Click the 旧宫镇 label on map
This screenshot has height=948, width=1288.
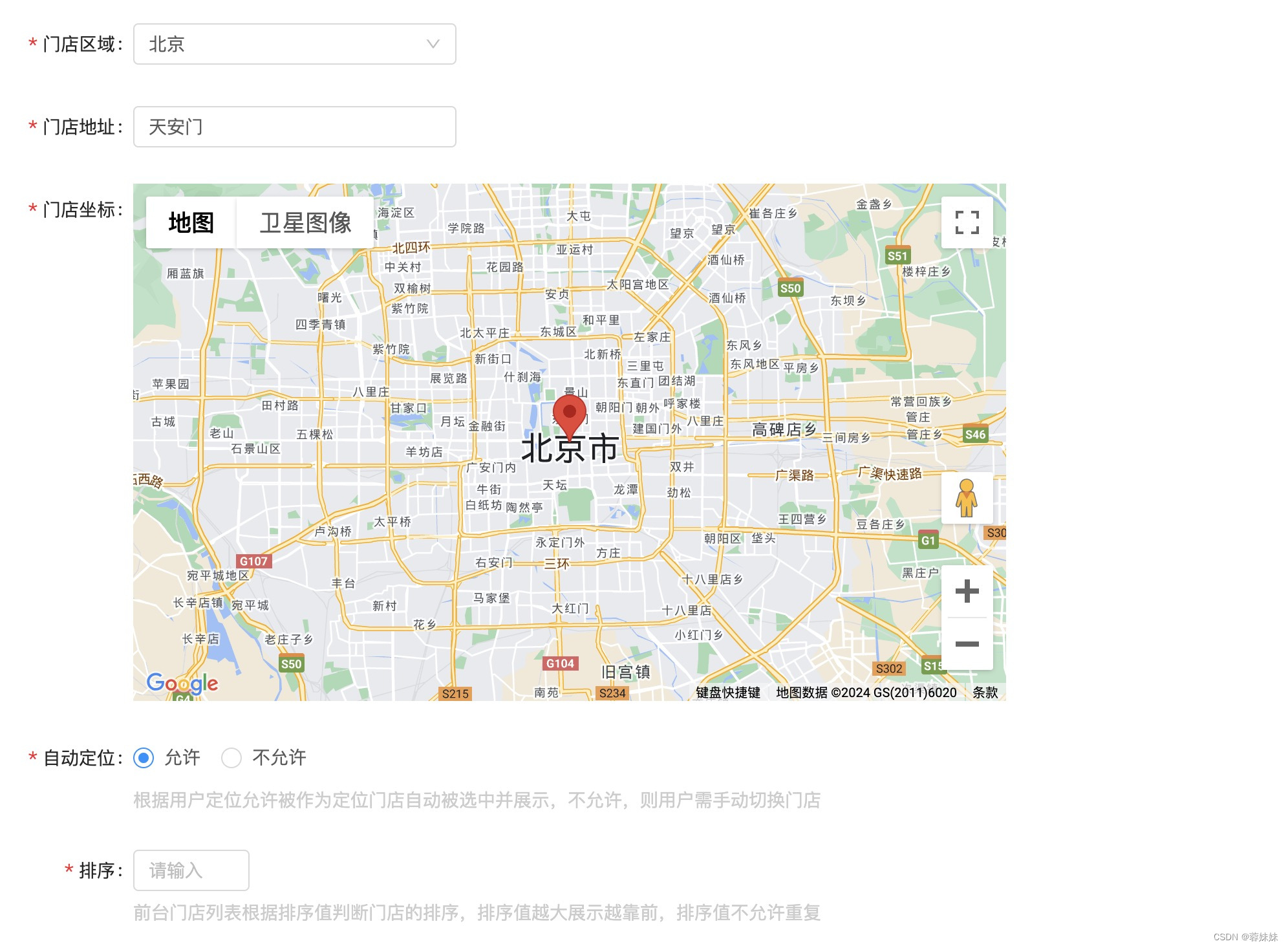click(625, 673)
